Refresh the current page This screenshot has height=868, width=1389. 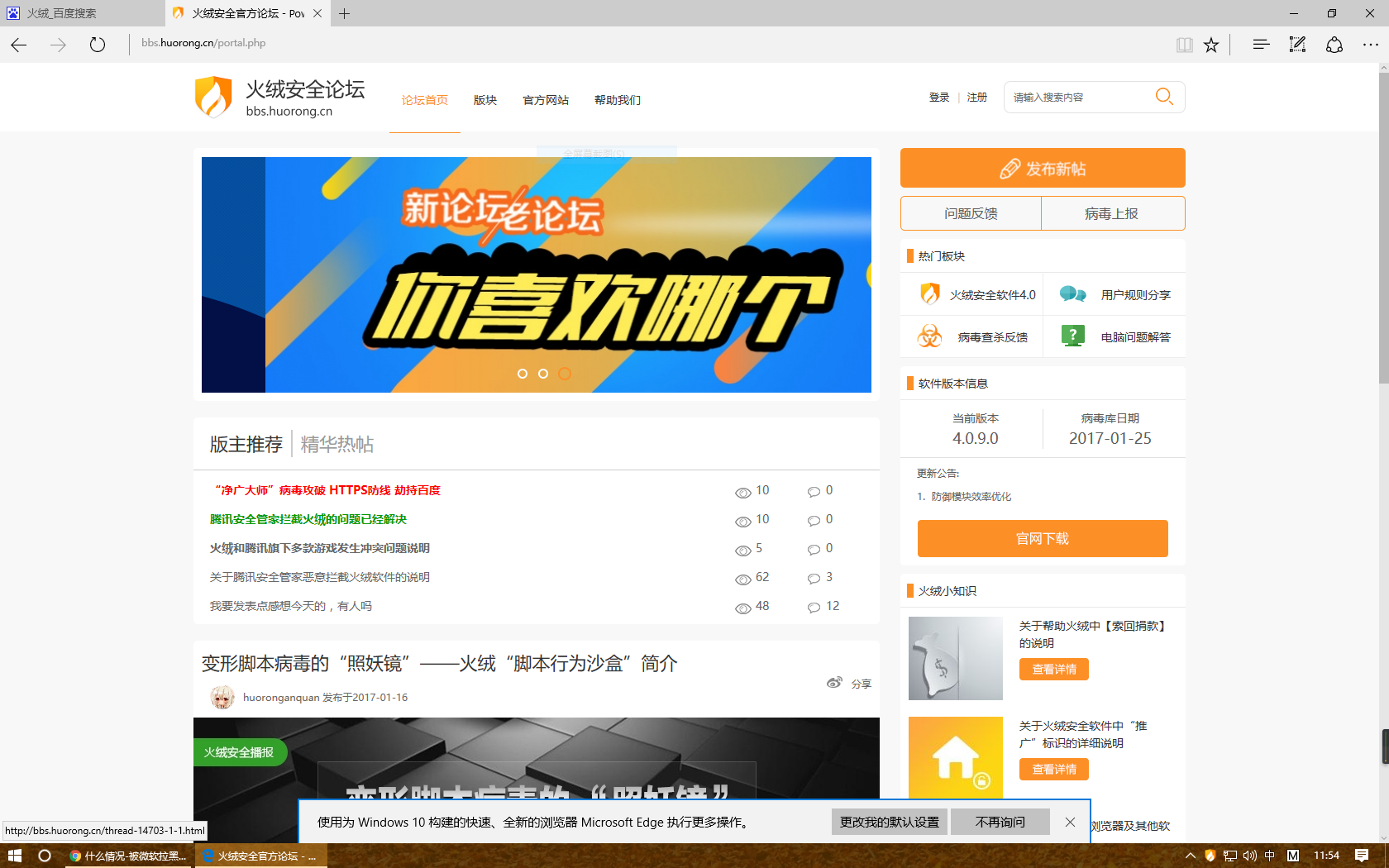(98, 45)
